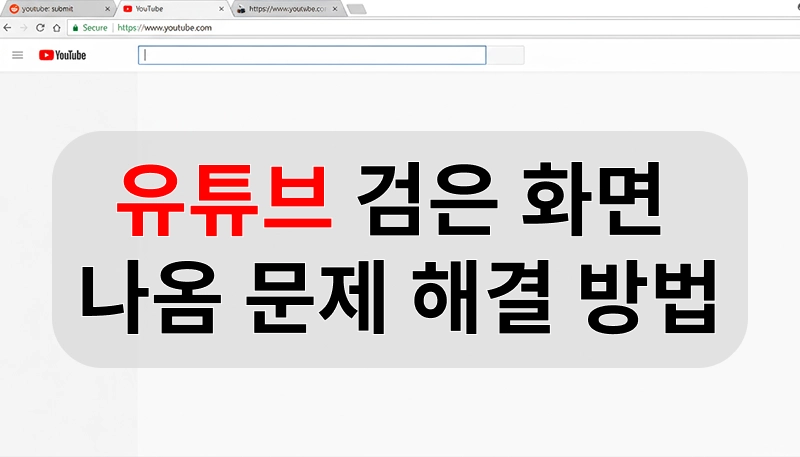The height and width of the screenshot is (457, 800).
Task: Open the YouTube hamburger guide menu
Action: pyautogui.click(x=17, y=55)
